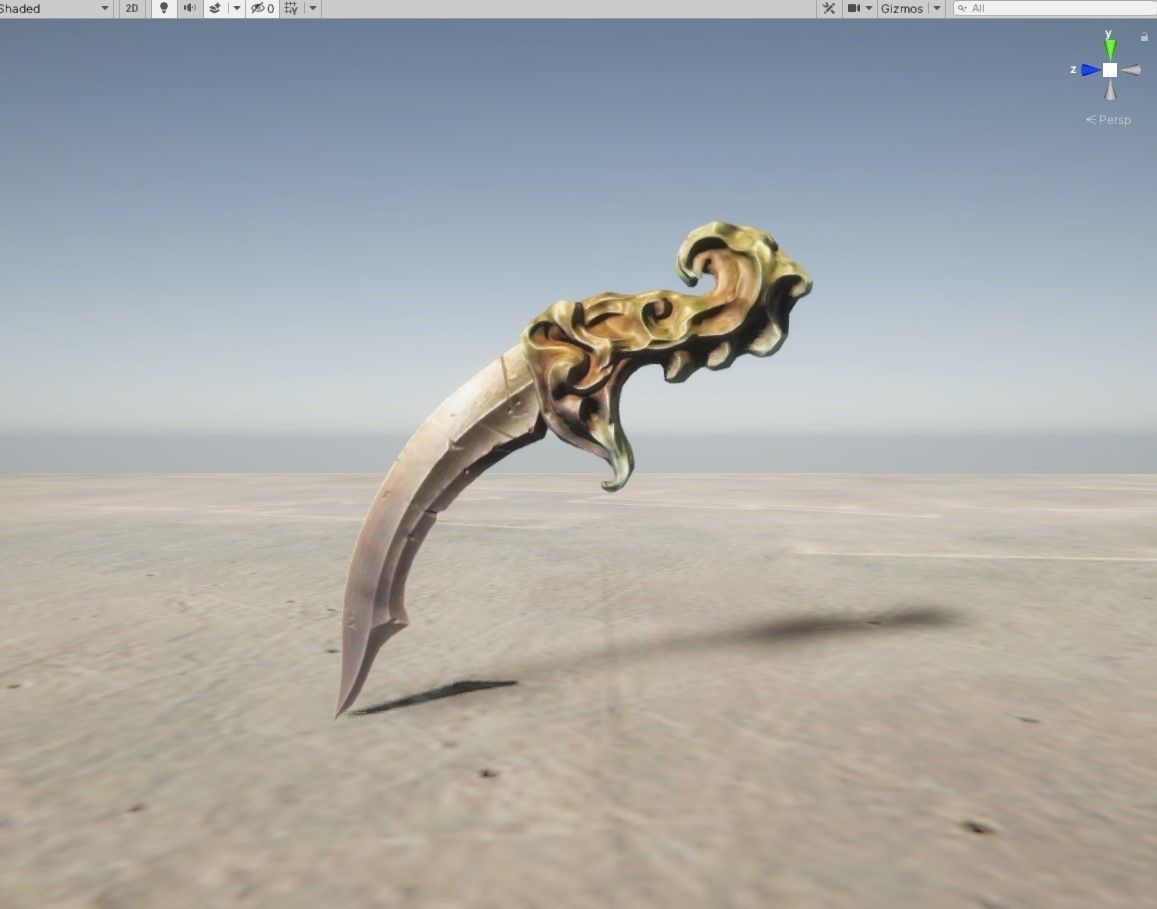This screenshot has width=1157, height=909.
Task: Toggle scene lighting with the lightbulb icon
Action: (x=164, y=9)
